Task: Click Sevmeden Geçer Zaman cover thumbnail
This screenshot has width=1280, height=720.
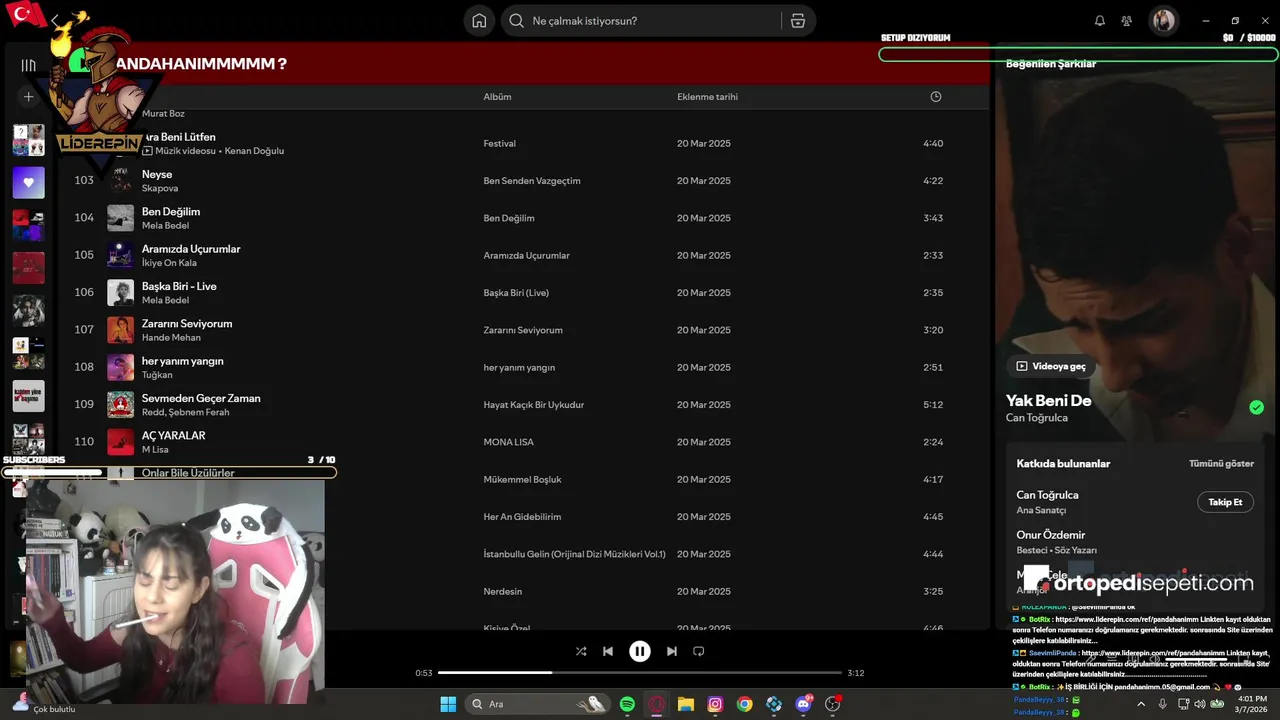Action: 120,405
